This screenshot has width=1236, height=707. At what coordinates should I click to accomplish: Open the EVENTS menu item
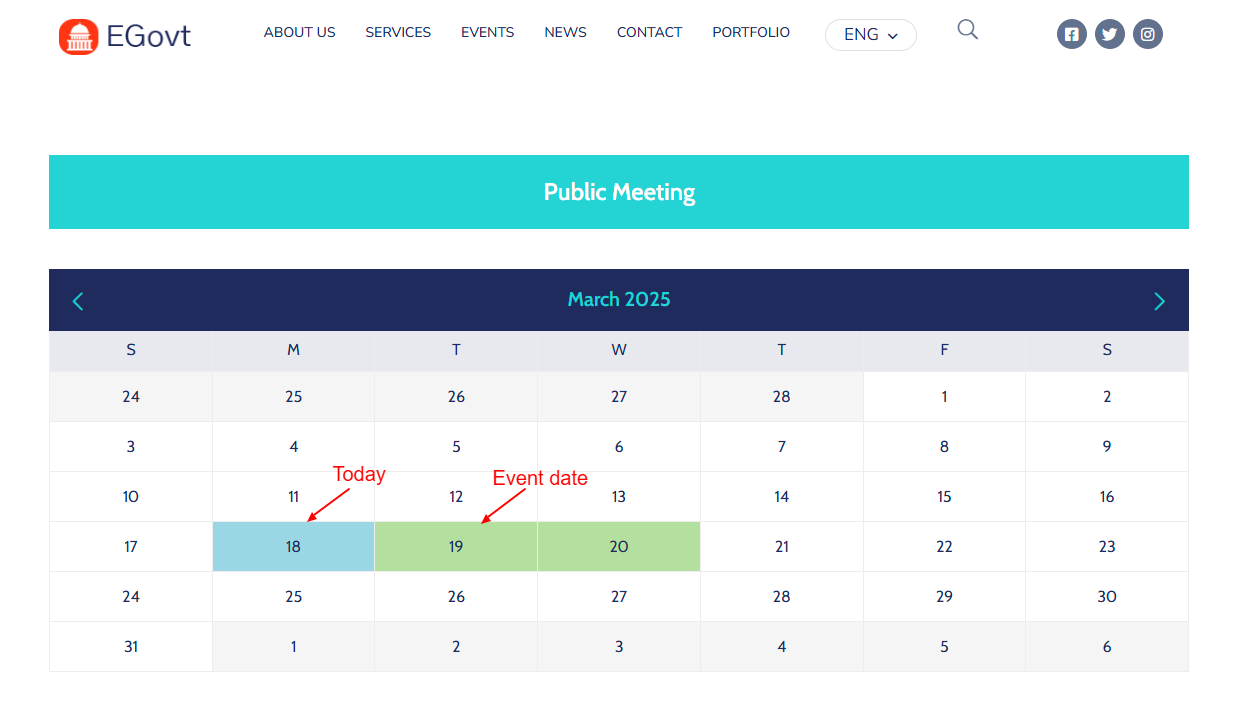[x=487, y=32]
